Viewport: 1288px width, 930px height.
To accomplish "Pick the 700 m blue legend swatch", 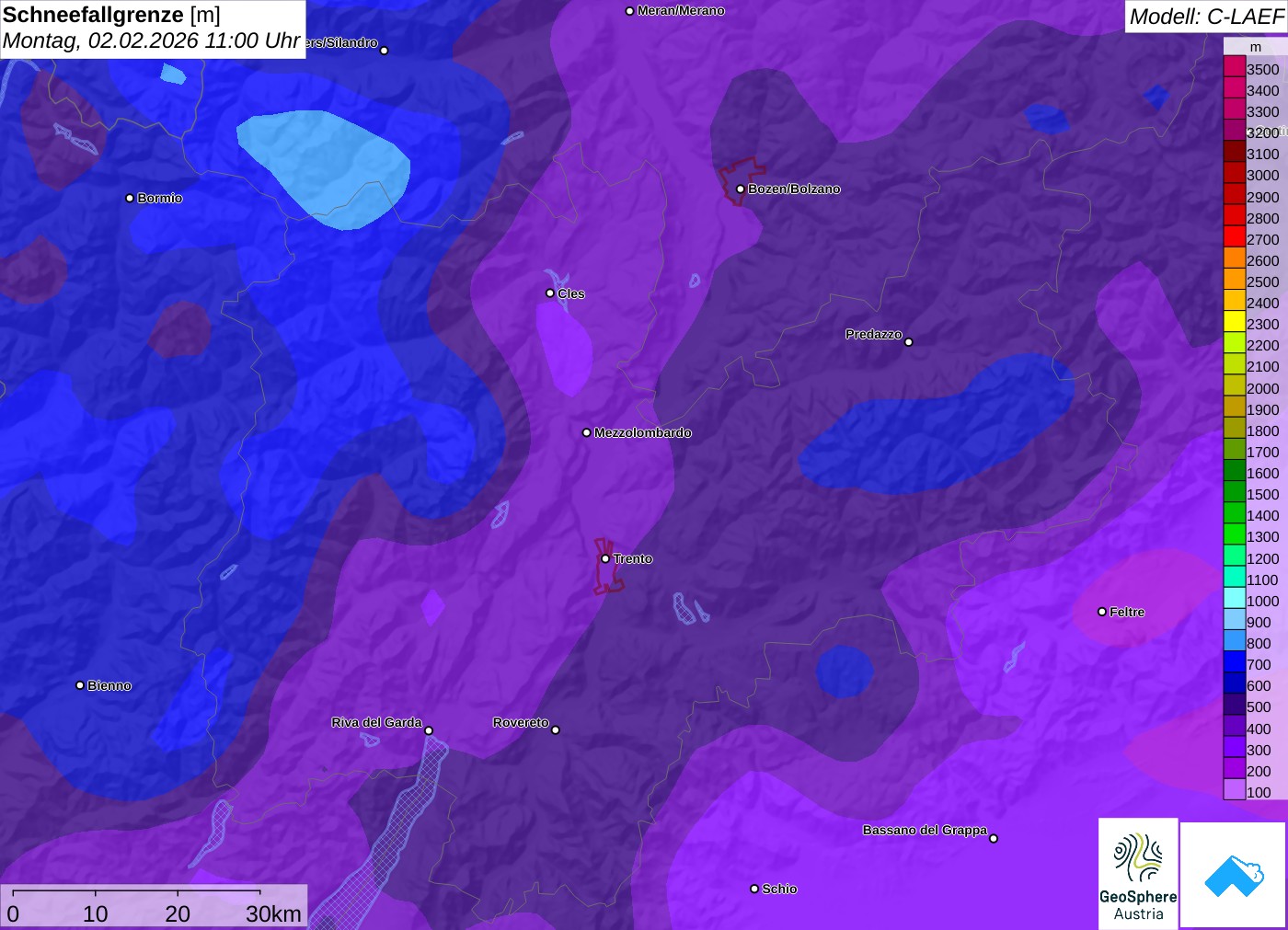I will coord(1235,661).
